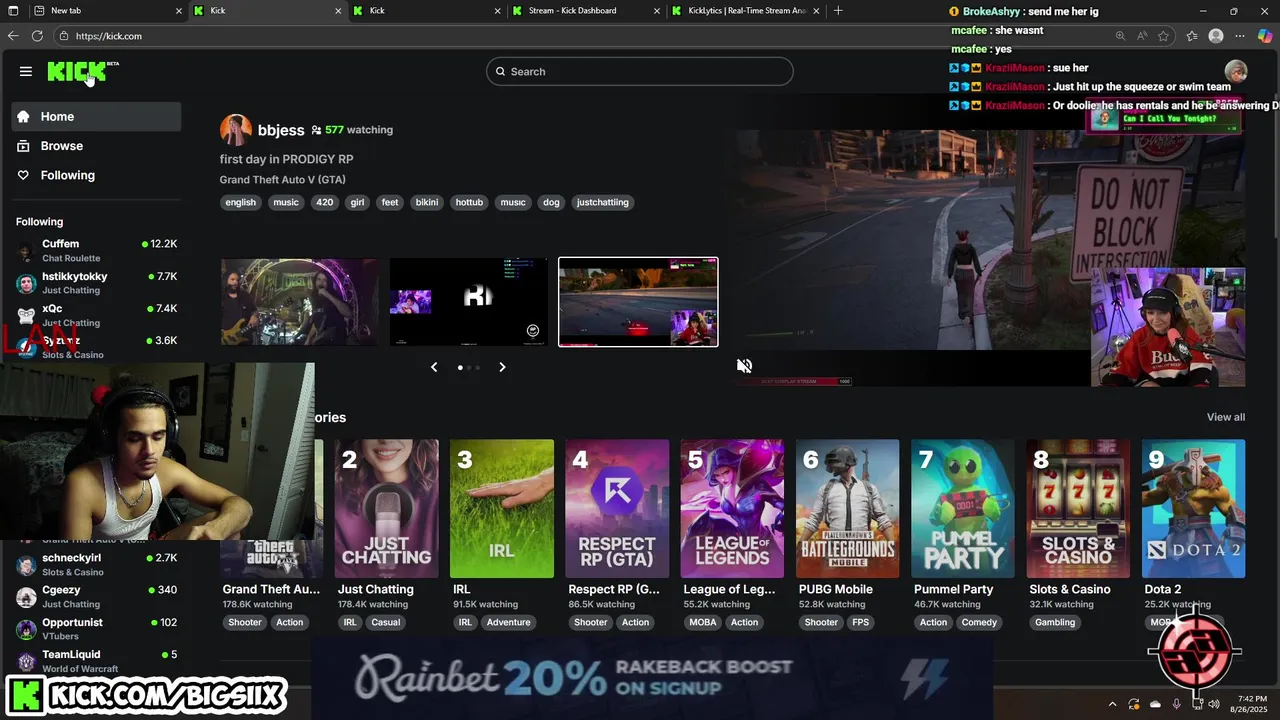This screenshot has width=1280, height=720.
Task: Click MOBA tag under League of Legends
Action: [x=702, y=622]
